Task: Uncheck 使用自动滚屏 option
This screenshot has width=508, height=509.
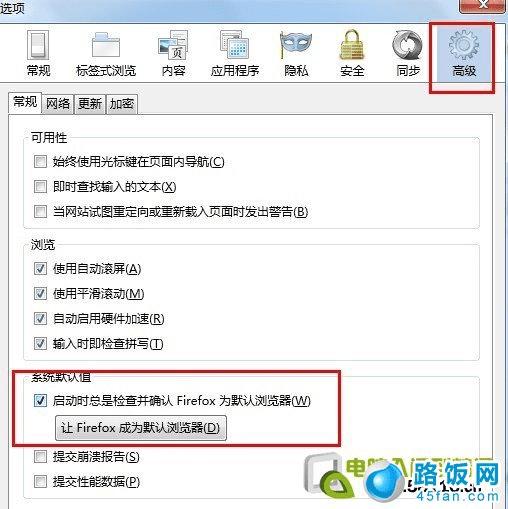Action: point(40,269)
